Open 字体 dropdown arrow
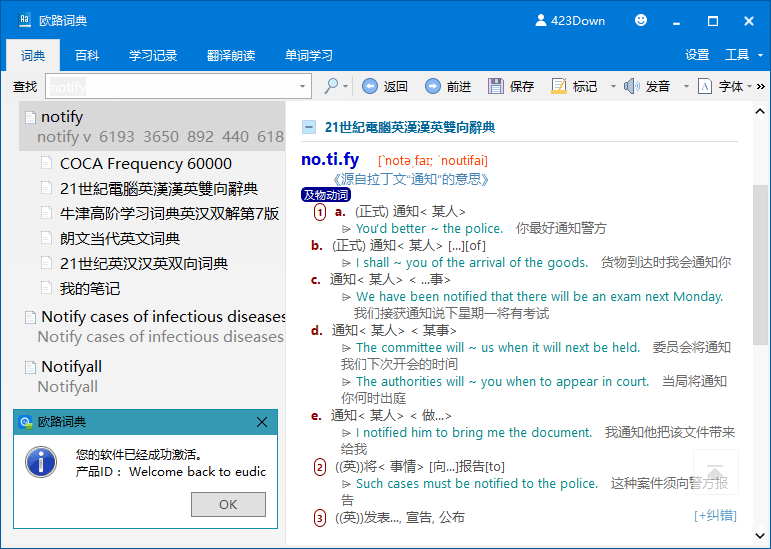 [749, 87]
